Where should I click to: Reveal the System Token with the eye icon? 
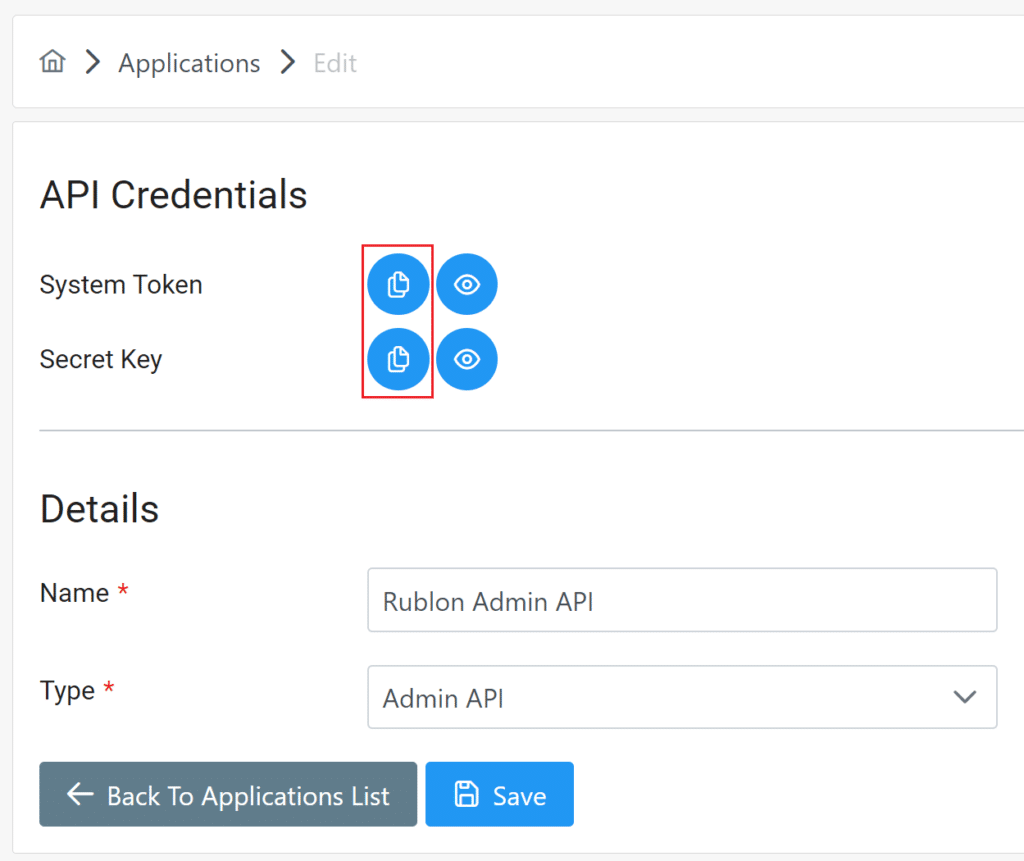466,284
